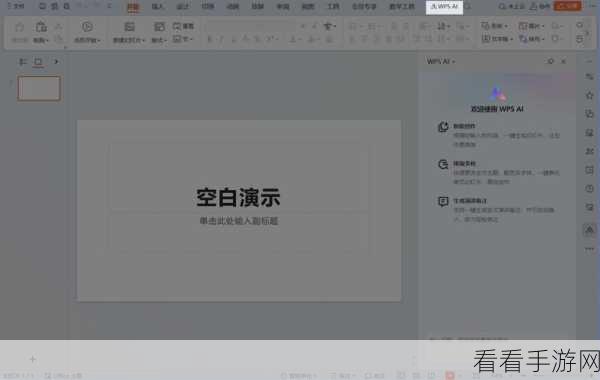Viewport: 600px width, 380px height.
Task: Switch to outline view in the slide panel
Action: point(23,62)
